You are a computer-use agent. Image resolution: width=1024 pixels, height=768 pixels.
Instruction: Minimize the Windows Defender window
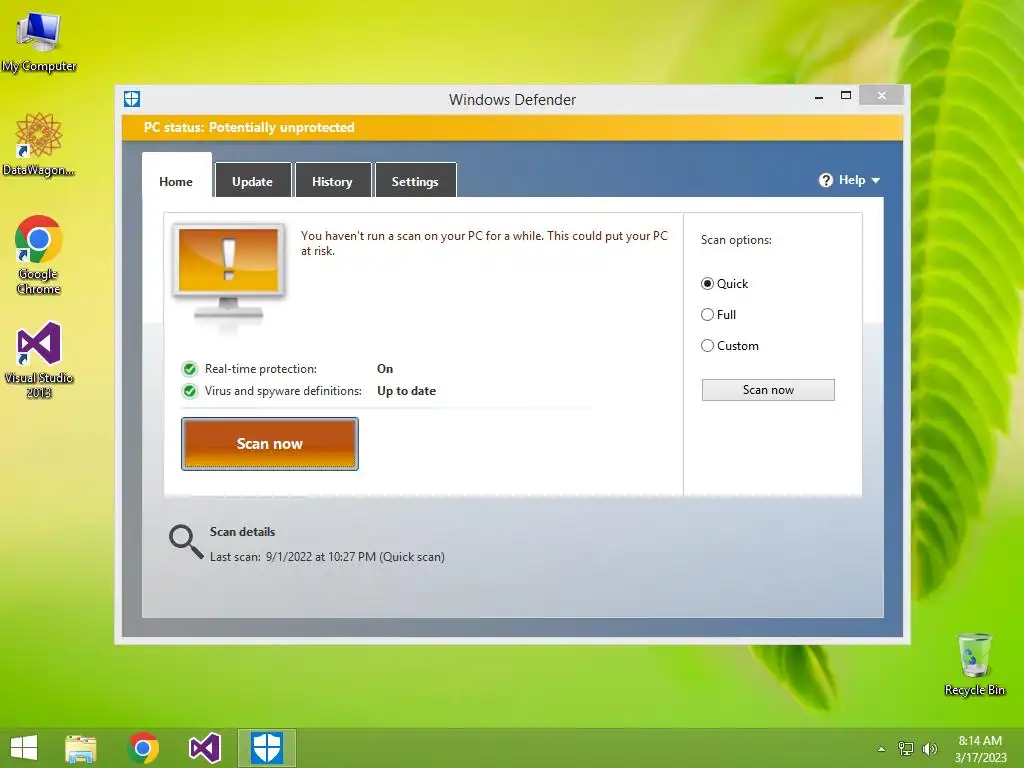[x=819, y=97]
